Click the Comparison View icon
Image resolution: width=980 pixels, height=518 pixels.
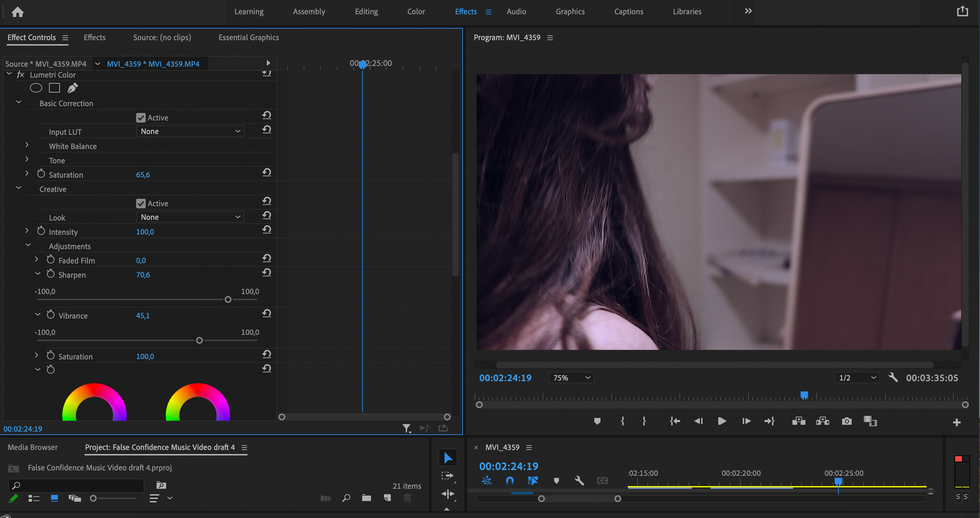(870, 421)
